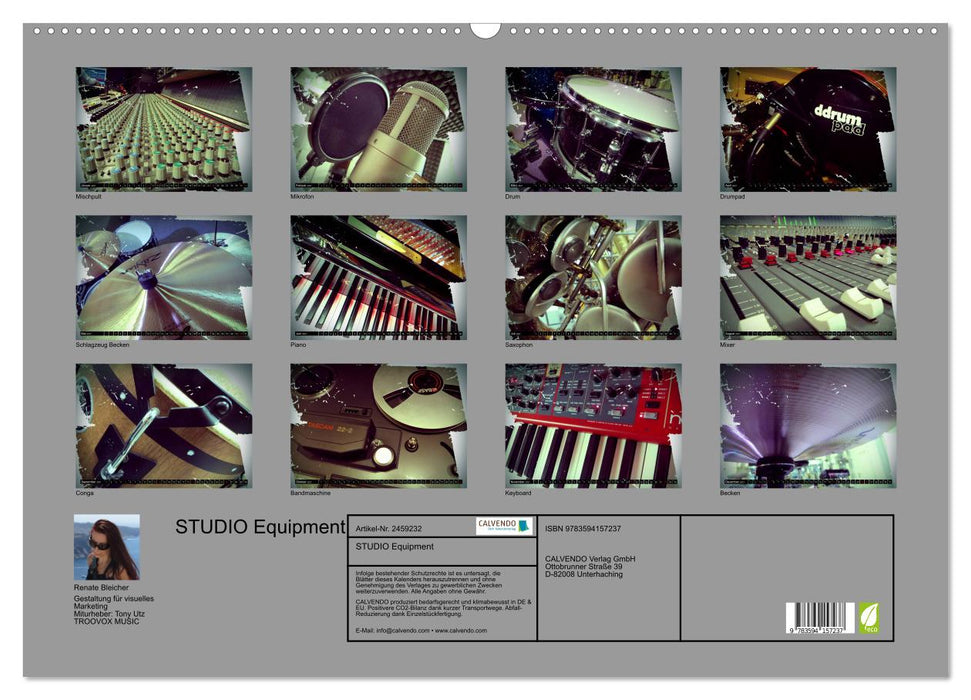Click the Drumpad caption

(732, 196)
